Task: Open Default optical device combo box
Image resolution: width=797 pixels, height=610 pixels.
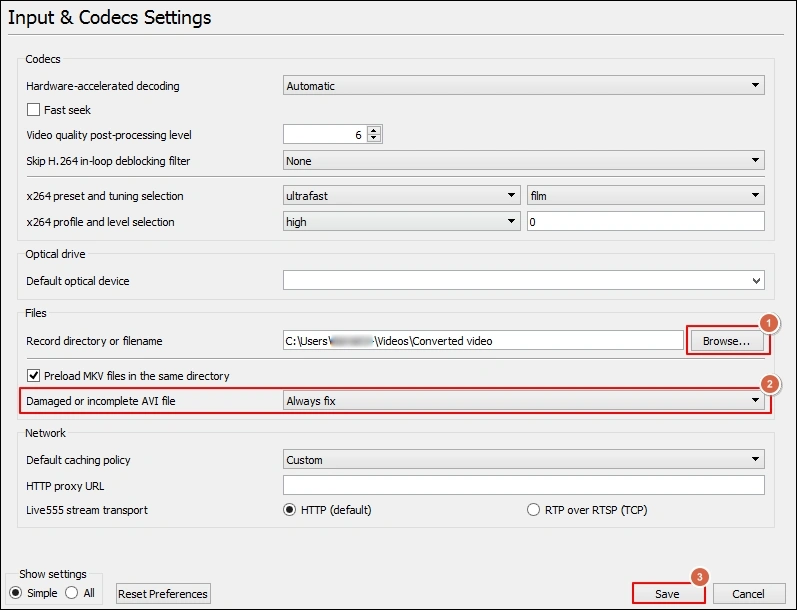Action: pos(524,280)
